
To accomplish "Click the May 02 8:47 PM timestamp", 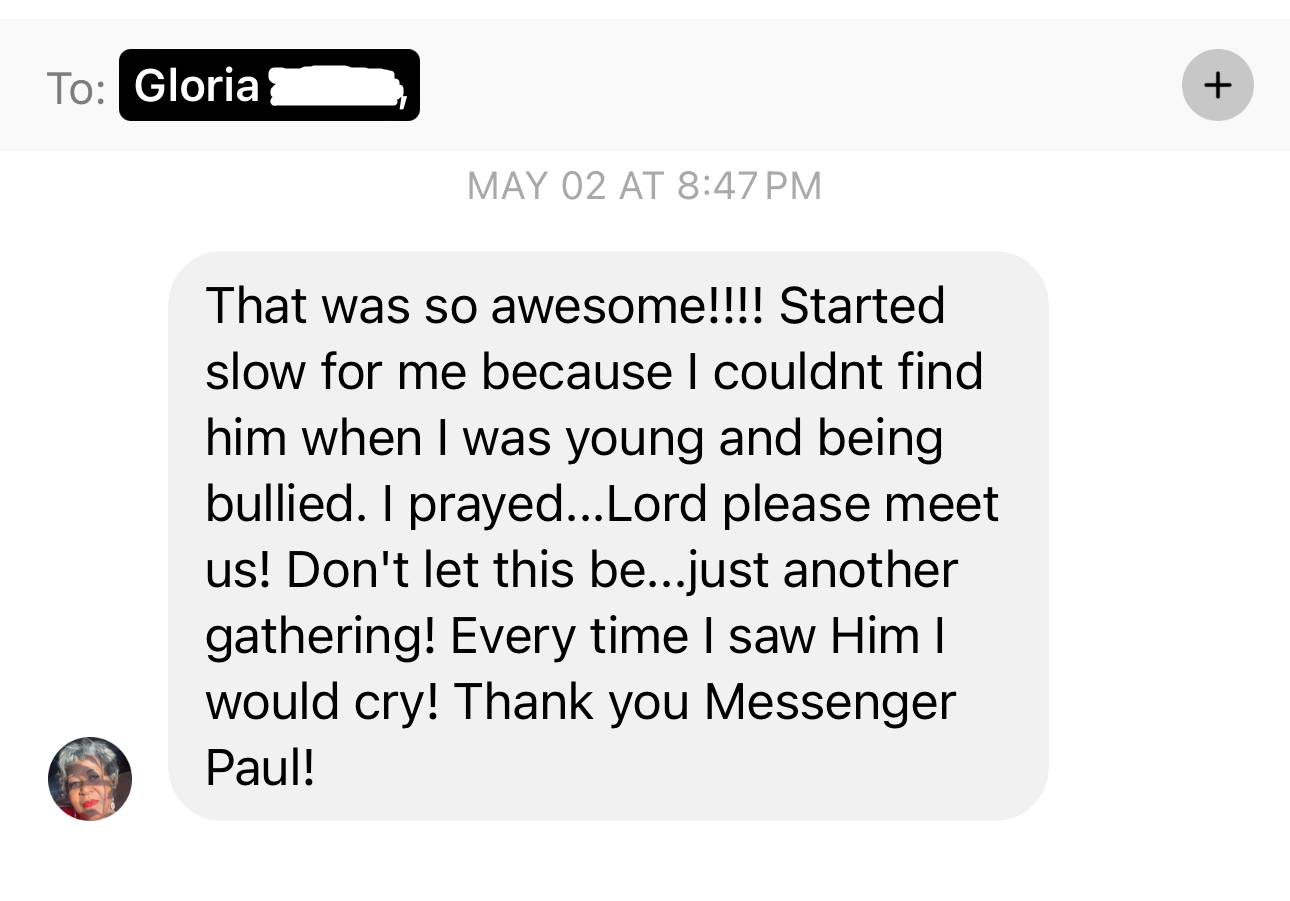I will pos(644,186).
